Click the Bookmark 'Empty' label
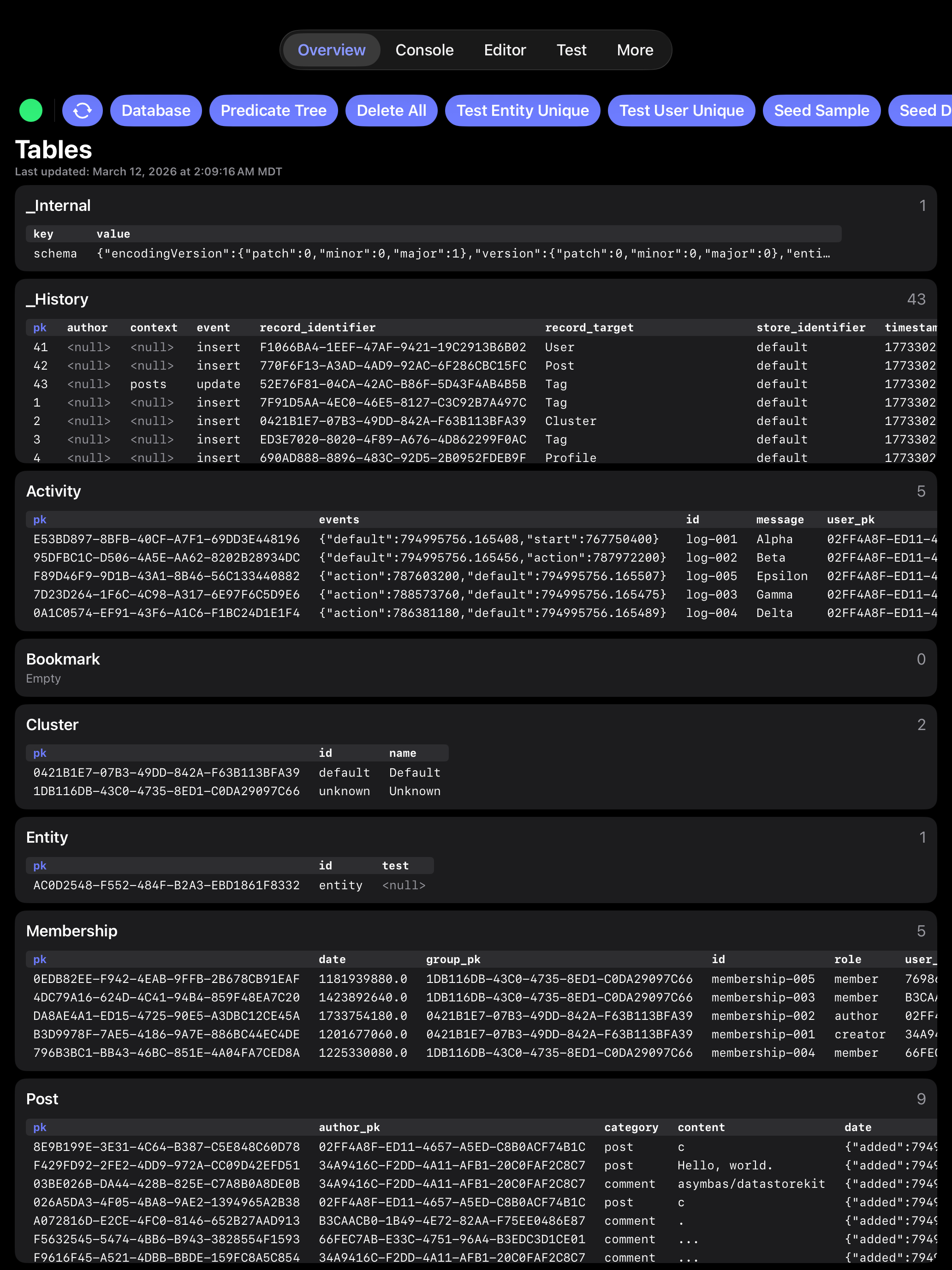The width and height of the screenshot is (952, 1270). point(43,679)
